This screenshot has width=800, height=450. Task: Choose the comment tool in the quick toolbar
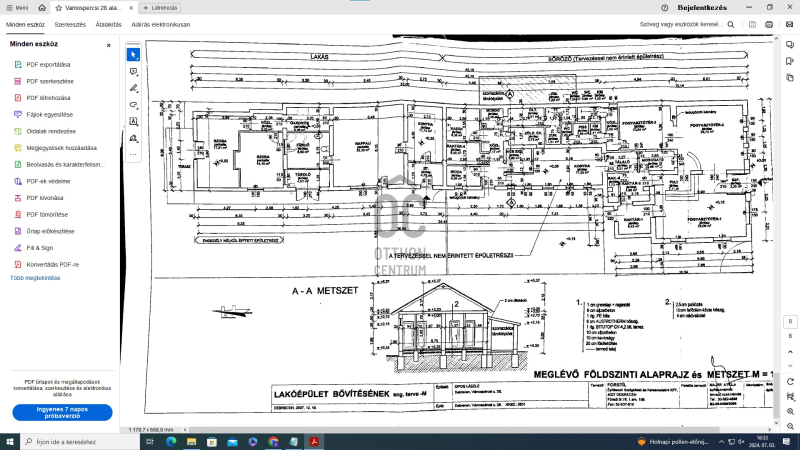click(x=133, y=71)
